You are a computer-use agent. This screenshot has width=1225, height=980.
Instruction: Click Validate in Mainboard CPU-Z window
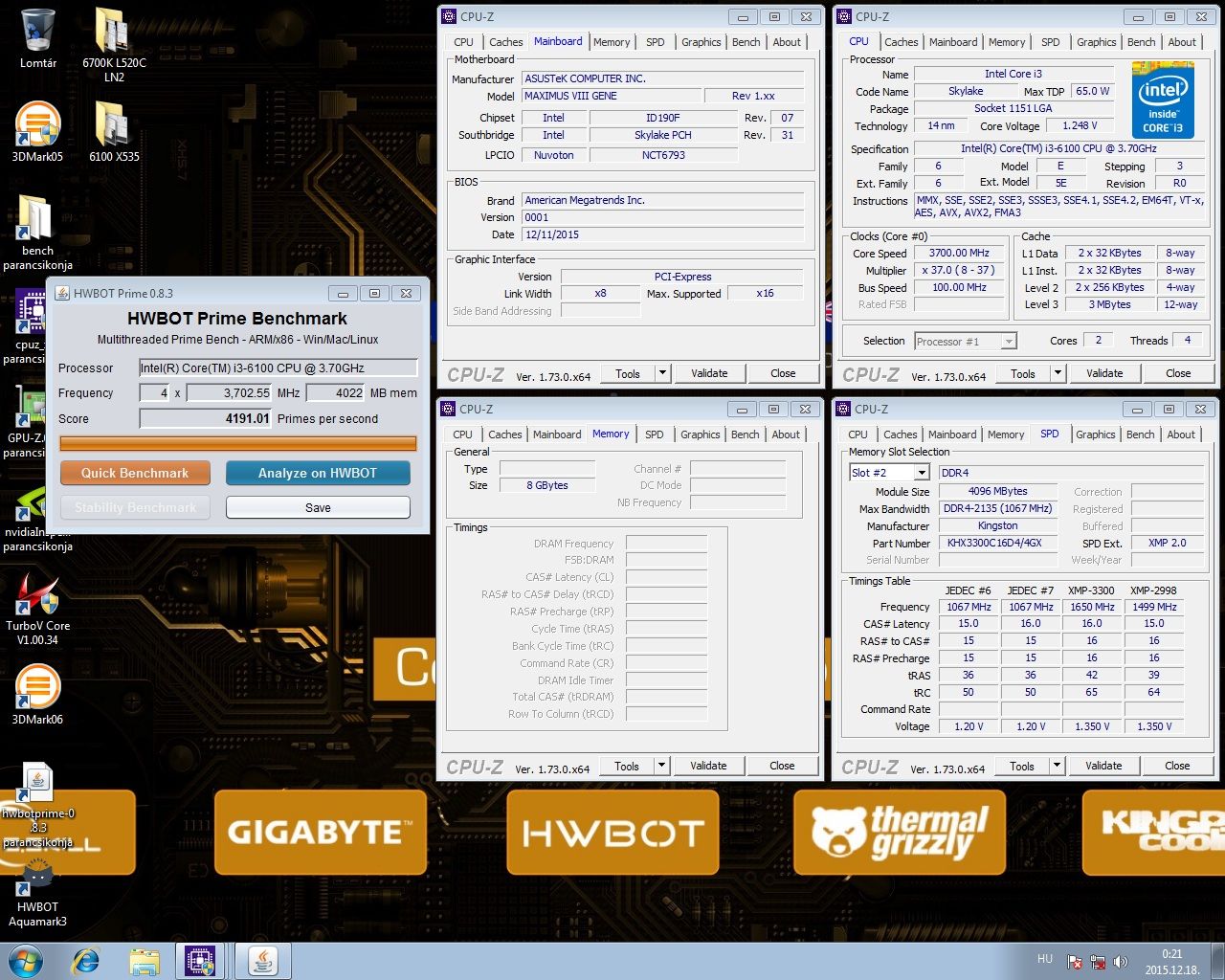(x=709, y=373)
